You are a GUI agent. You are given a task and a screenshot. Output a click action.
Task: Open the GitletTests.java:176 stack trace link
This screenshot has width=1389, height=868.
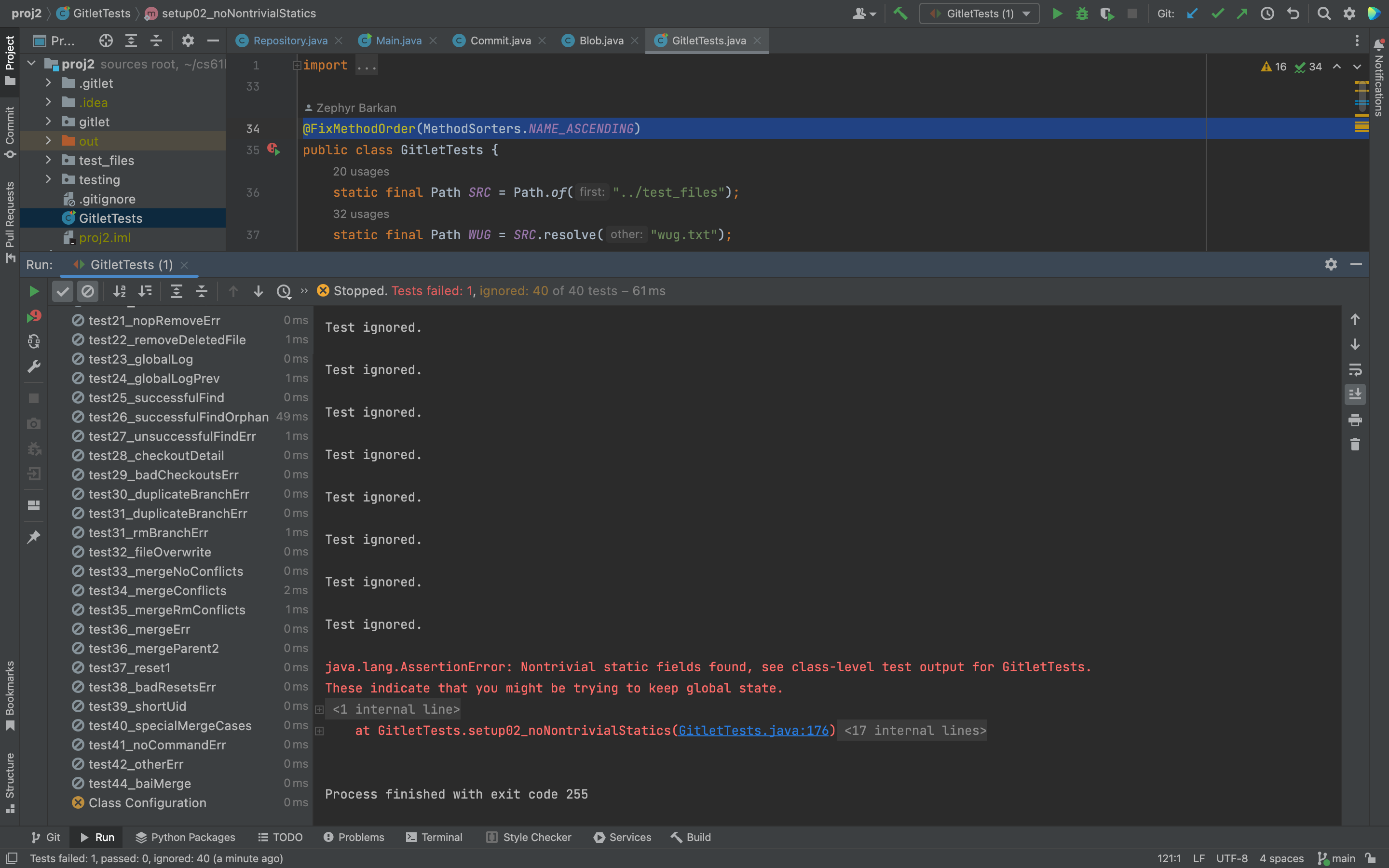(x=753, y=730)
